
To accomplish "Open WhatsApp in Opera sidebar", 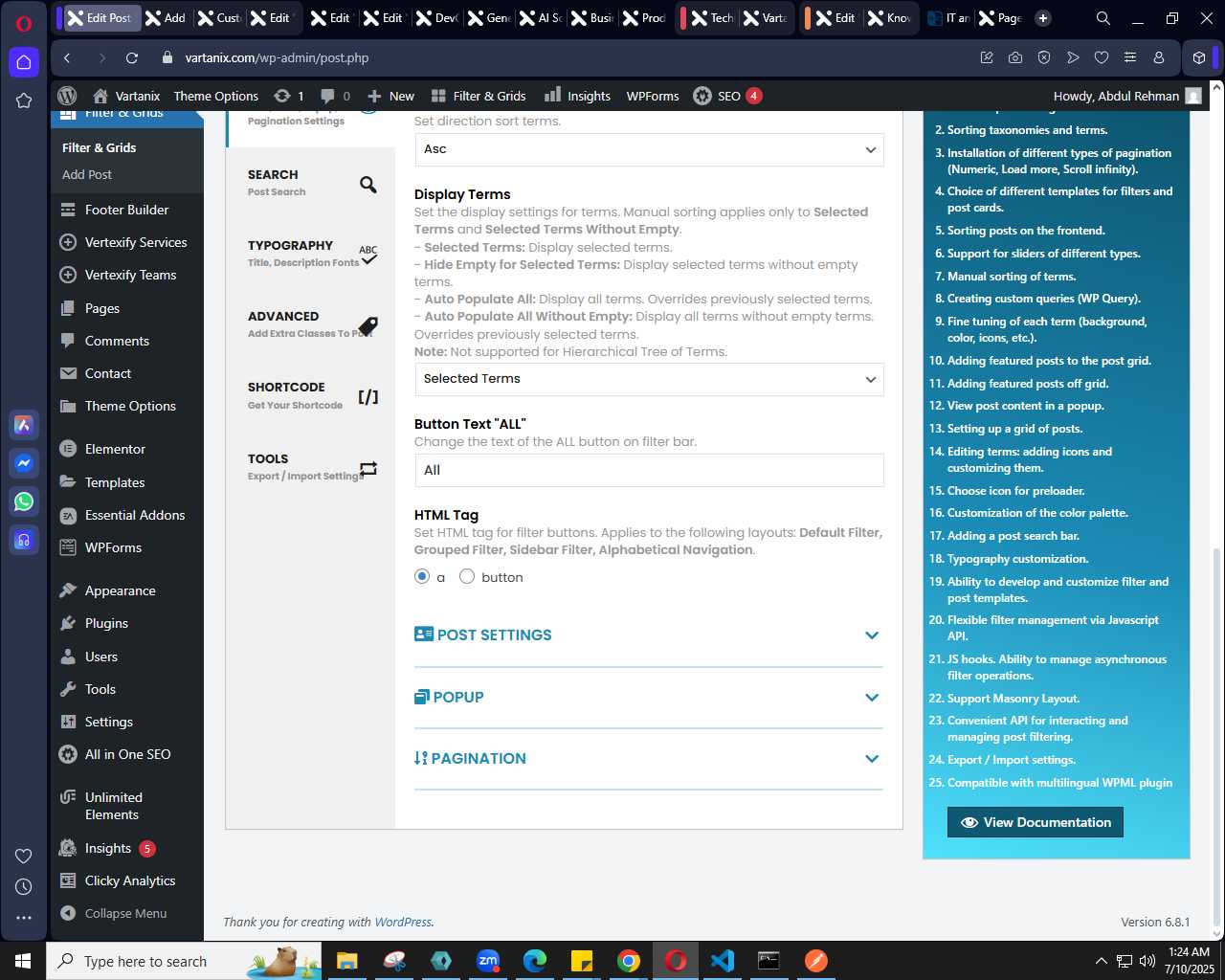I will tap(24, 501).
